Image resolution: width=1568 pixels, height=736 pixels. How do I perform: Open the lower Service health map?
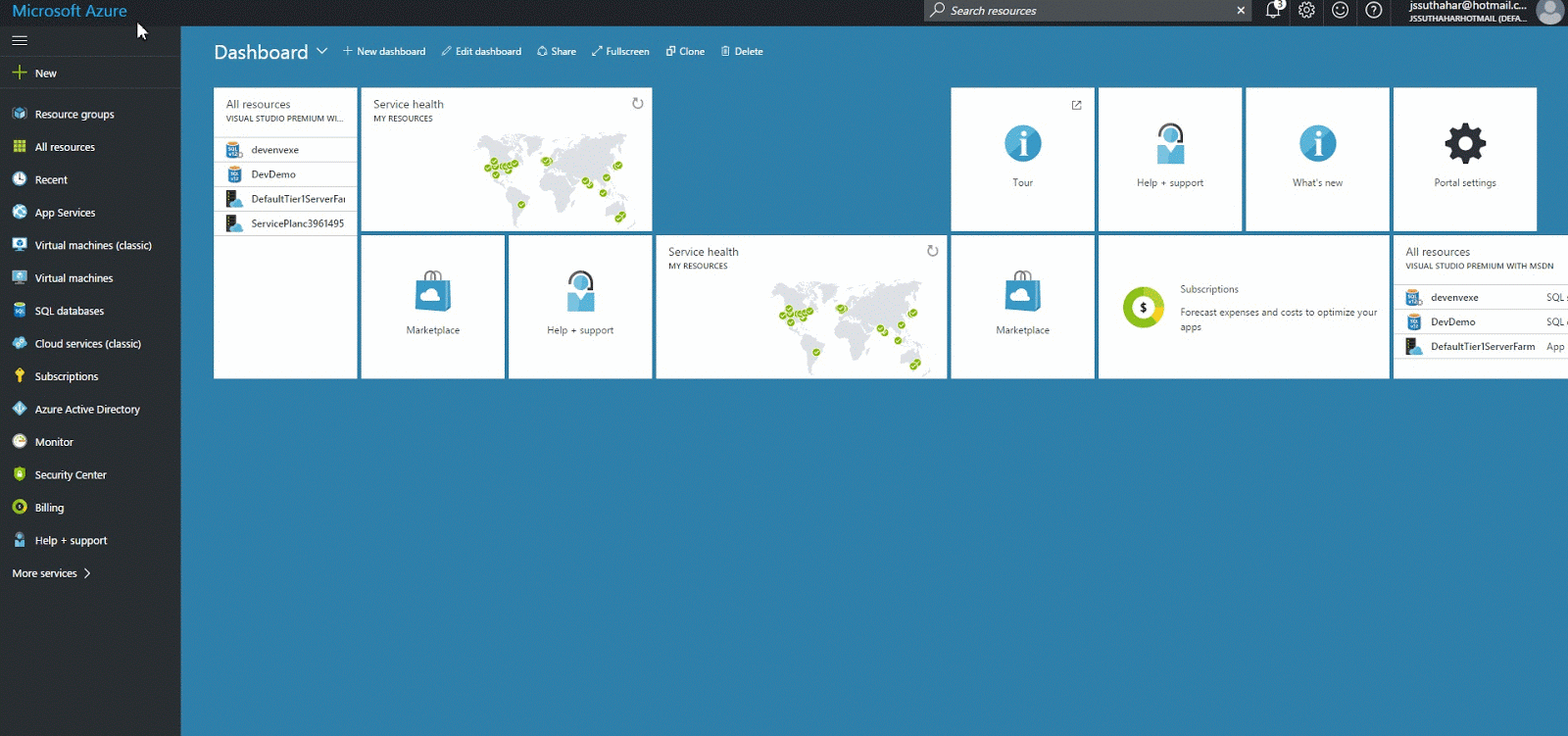849,325
